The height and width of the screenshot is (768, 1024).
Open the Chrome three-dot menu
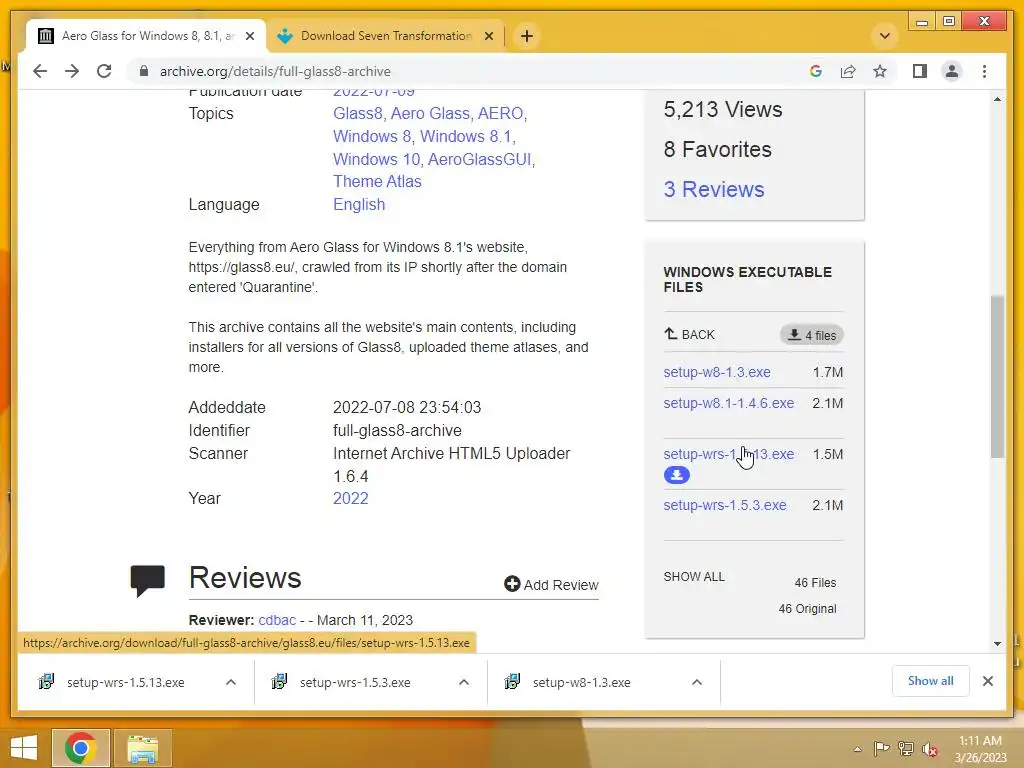(x=984, y=71)
